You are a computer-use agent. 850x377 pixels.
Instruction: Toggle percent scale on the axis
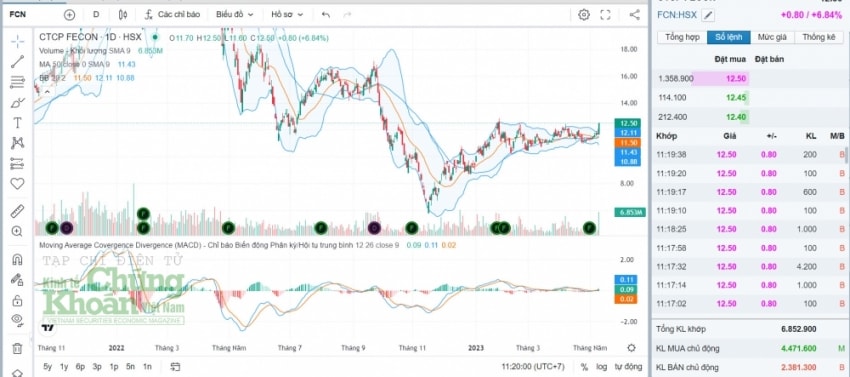(584, 367)
